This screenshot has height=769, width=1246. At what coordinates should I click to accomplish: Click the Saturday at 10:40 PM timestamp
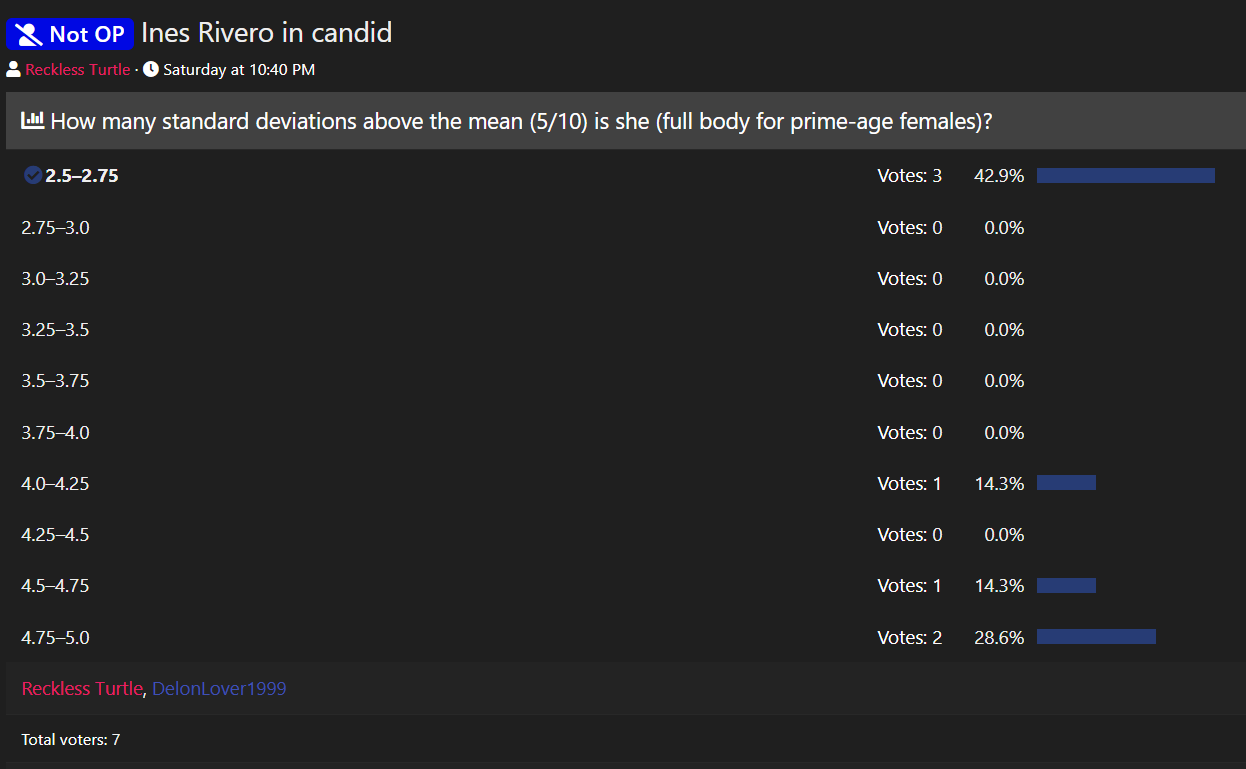tap(239, 70)
